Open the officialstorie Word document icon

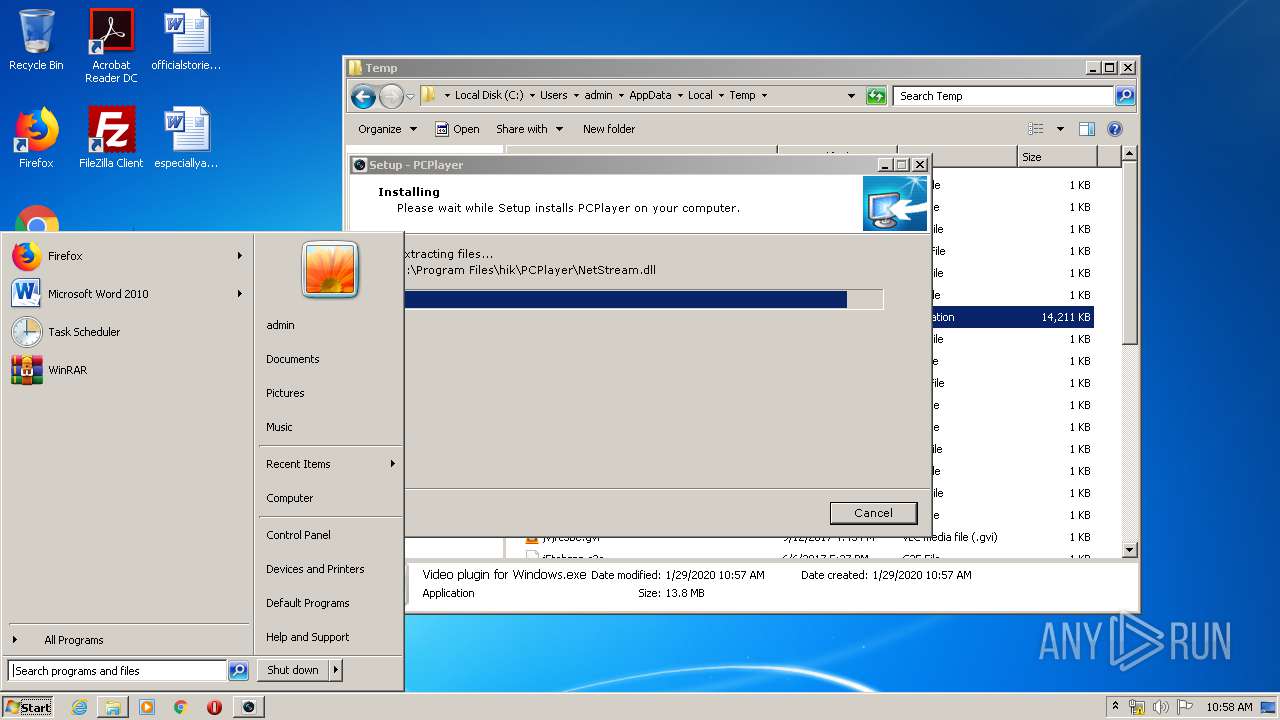coord(186,40)
